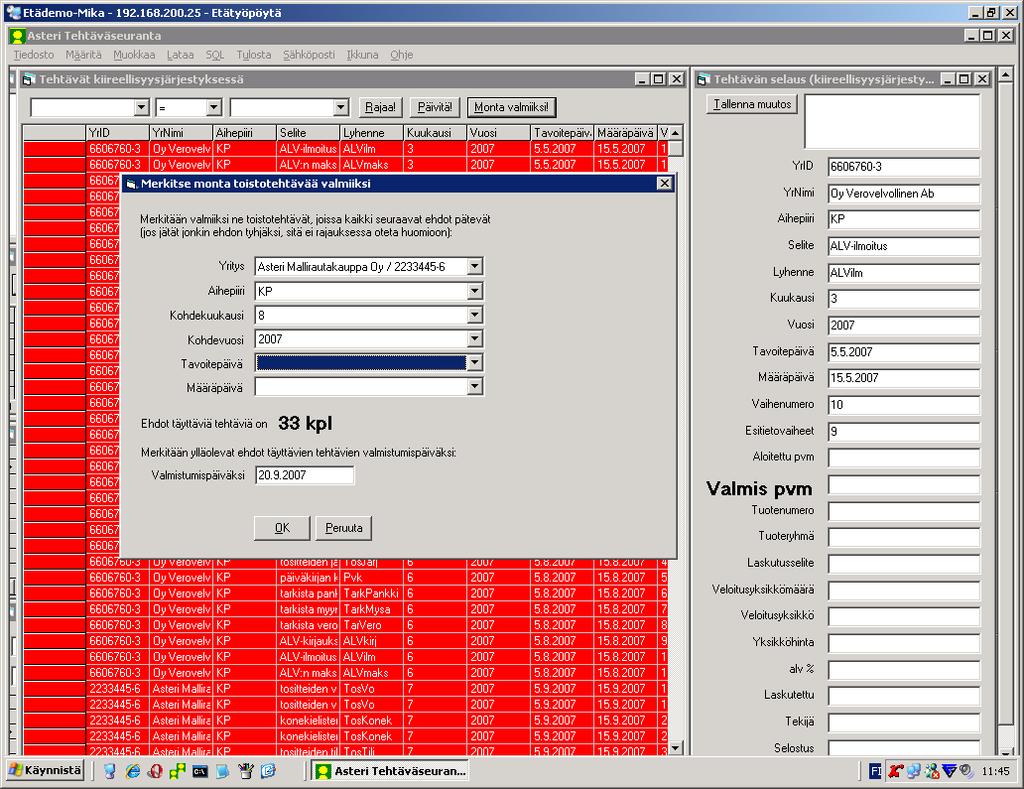Viewport: 1024px width, 789px height.
Task: Click the Tehtävät kiireellisyysjärjestyksessä window icon
Action: point(29,80)
